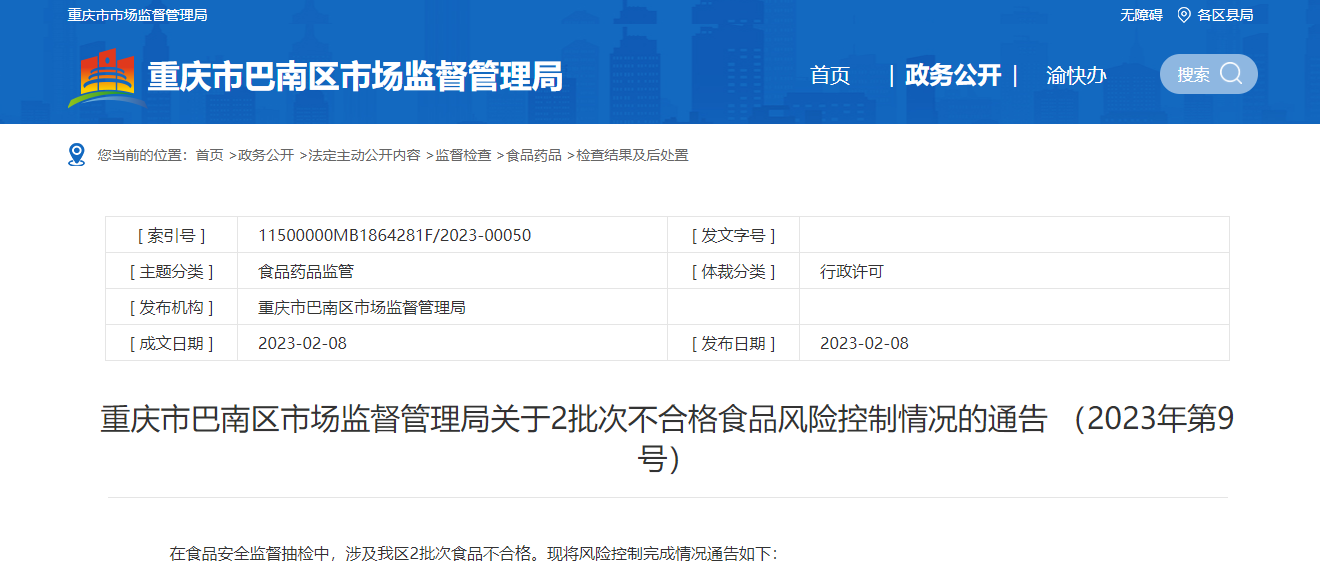Go to 监督检查 in breadcrumb
Viewport: 1320px width, 572px height.
pos(463,155)
